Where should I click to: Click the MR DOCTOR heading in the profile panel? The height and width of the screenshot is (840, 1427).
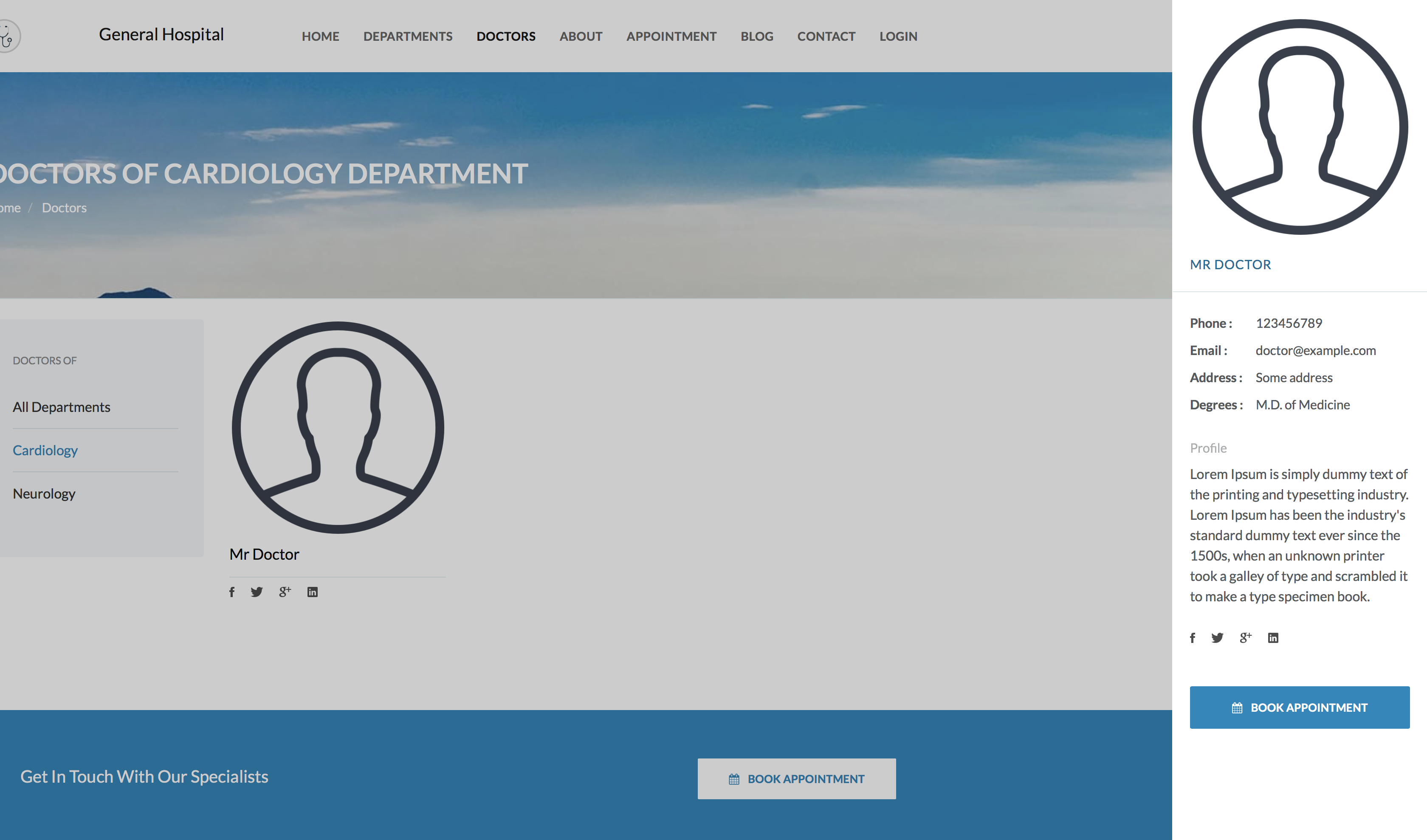(x=1230, y=264)
